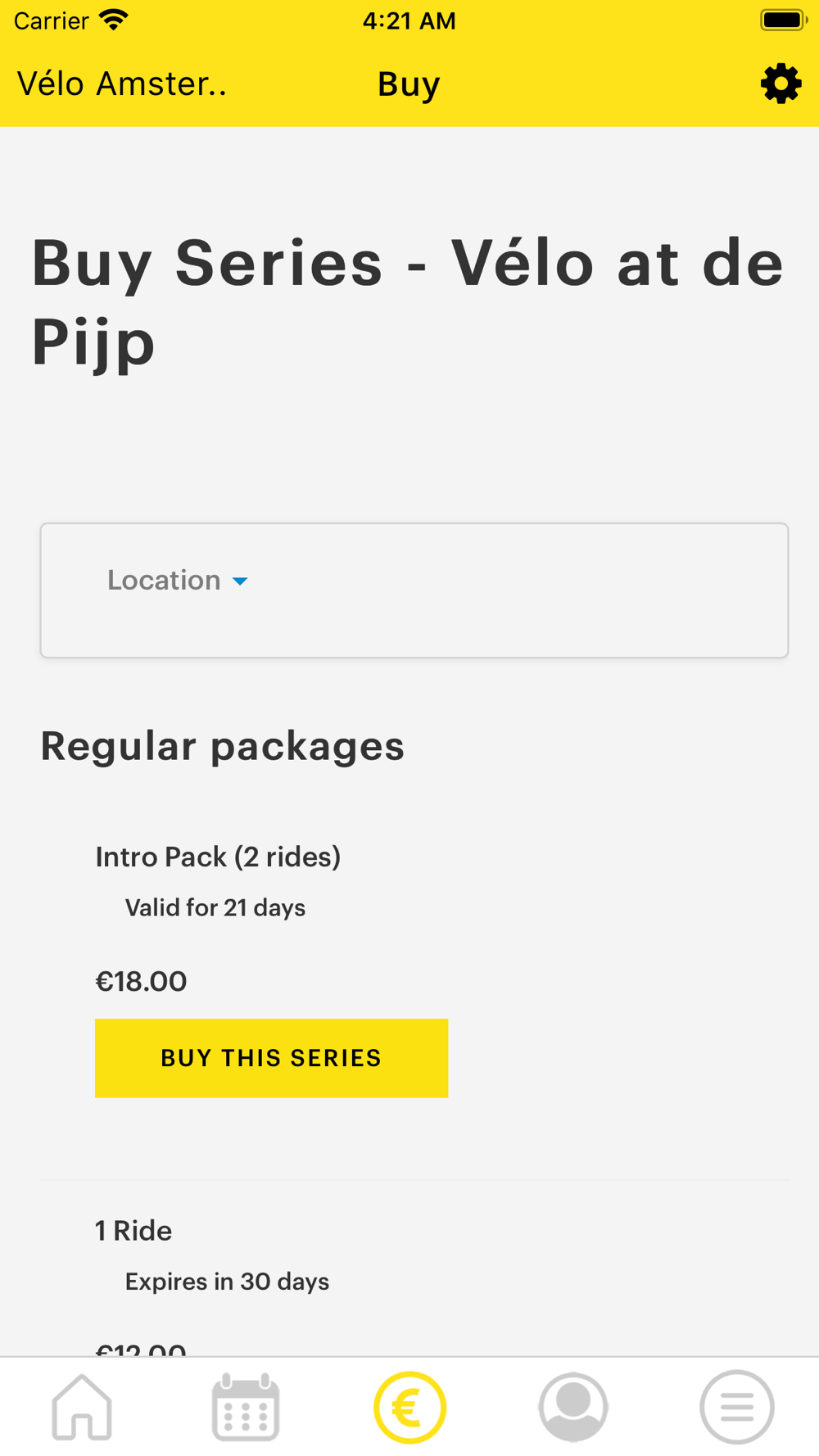Tap the Valid for 21 days text
819x1456 pixels.
coord(215,907)
